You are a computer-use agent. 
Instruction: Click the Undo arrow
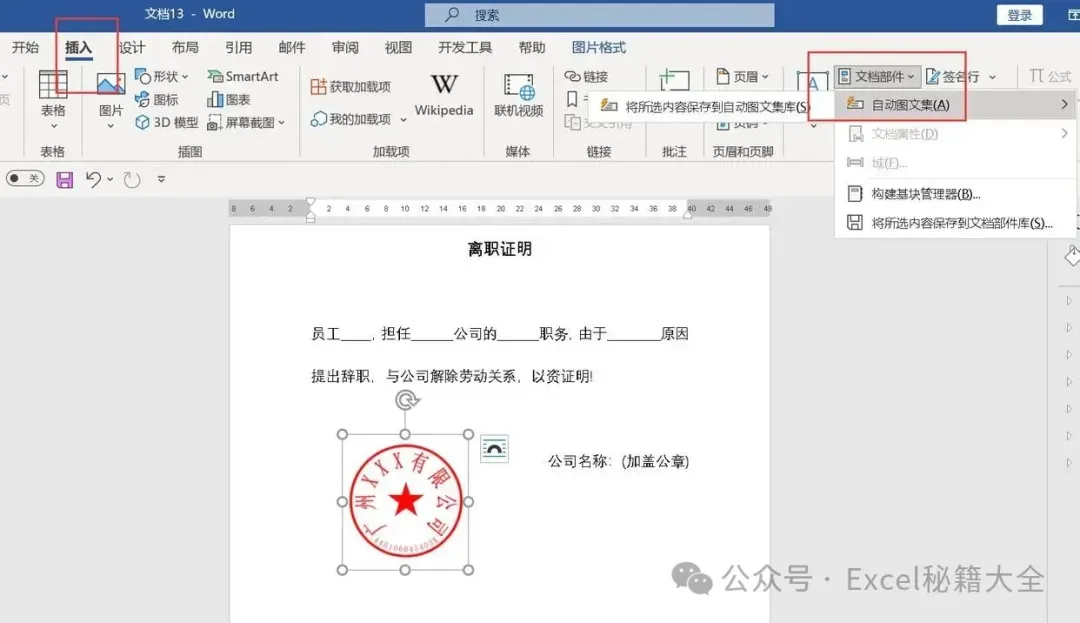click(93, 180)
